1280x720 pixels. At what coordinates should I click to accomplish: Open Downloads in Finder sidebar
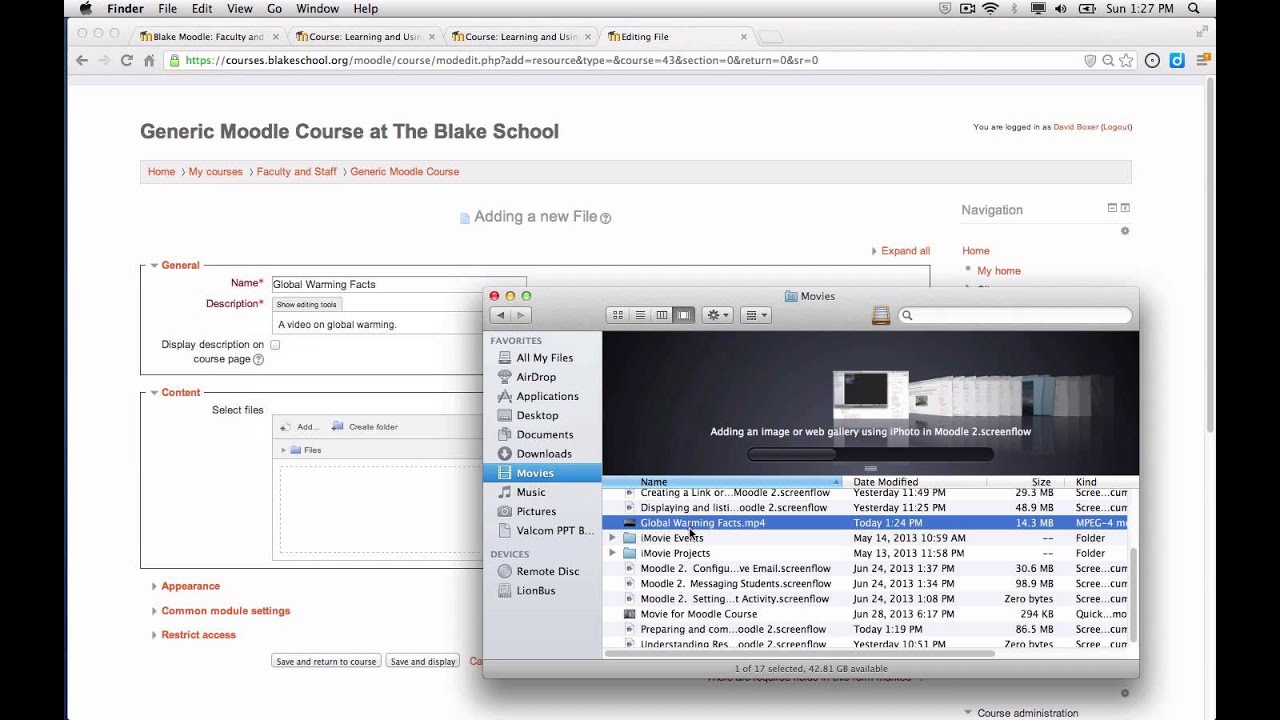[544, 454]
